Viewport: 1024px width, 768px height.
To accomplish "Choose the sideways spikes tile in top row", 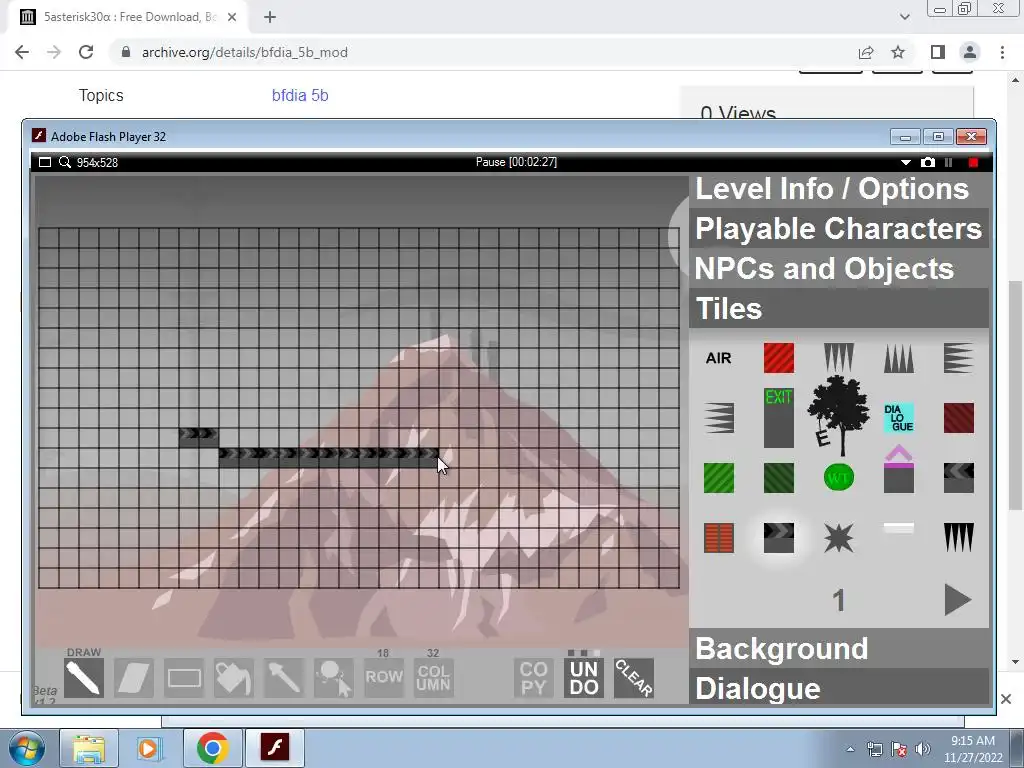I will 959,358.
